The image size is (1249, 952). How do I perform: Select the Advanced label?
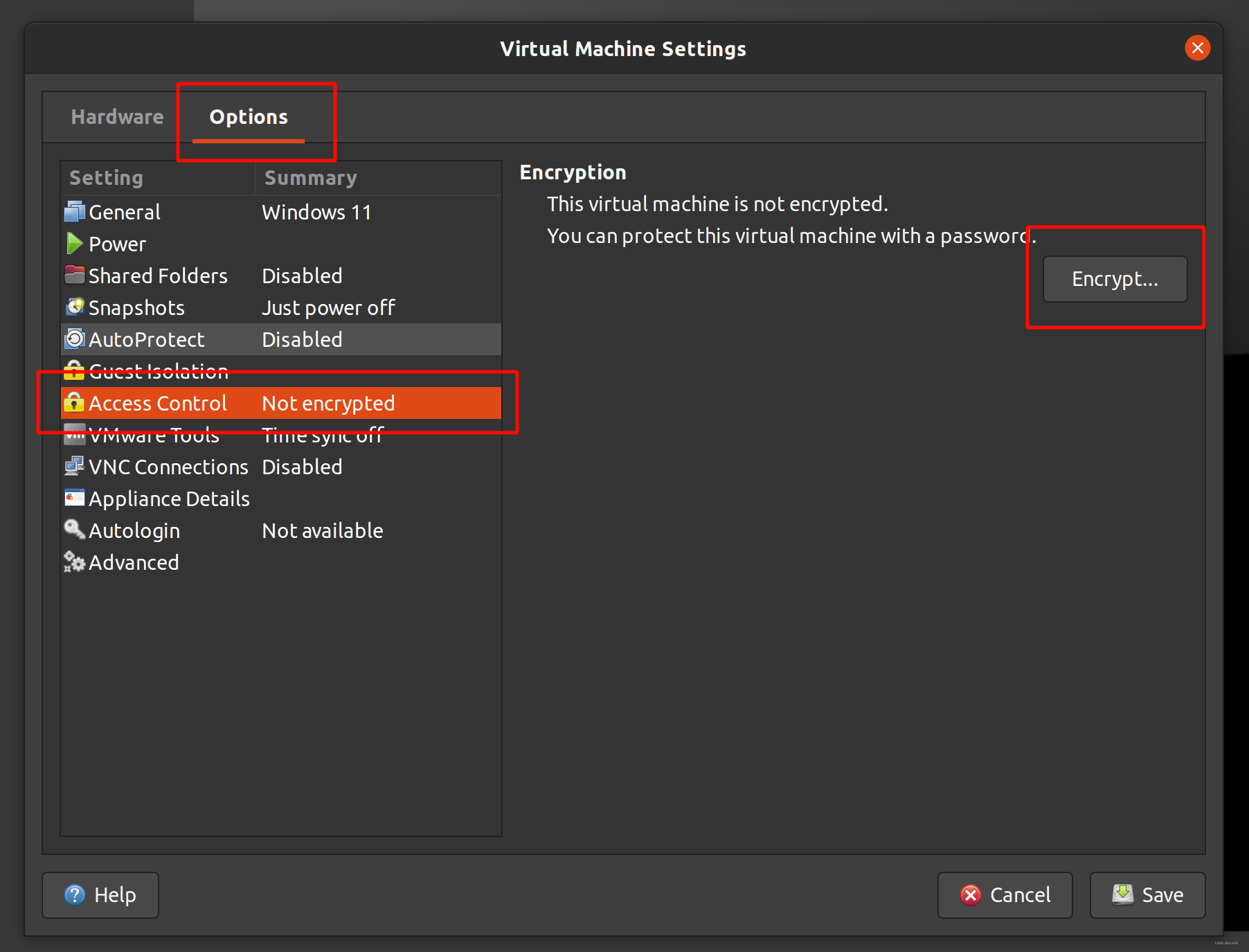(x=134, y=562)
